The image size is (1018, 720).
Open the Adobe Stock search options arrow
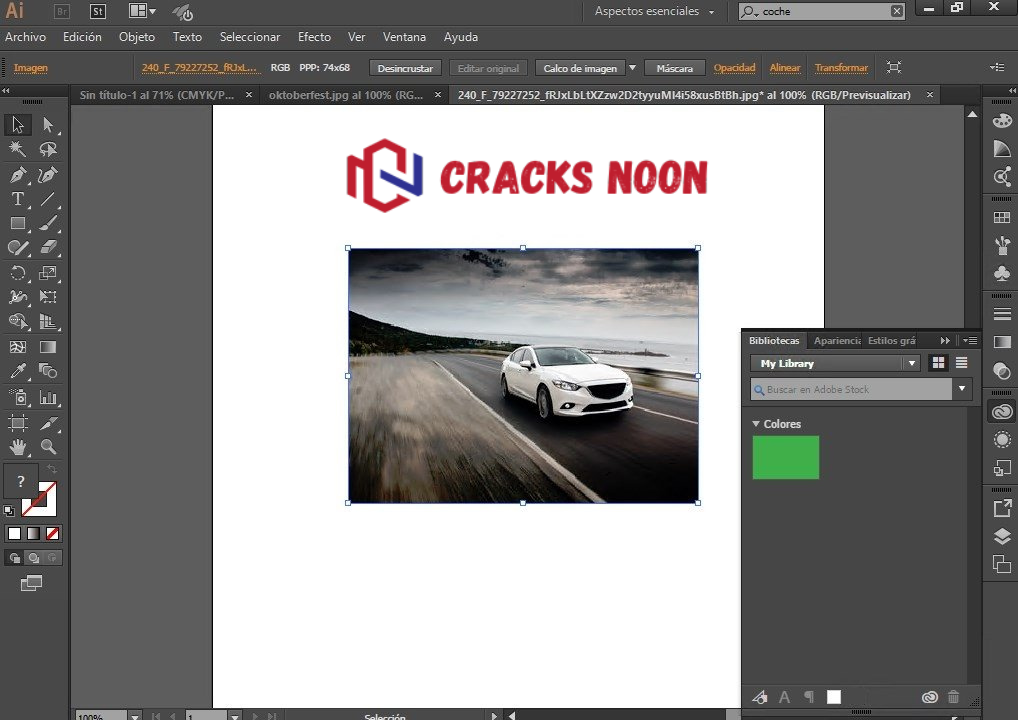coord(962,389)
